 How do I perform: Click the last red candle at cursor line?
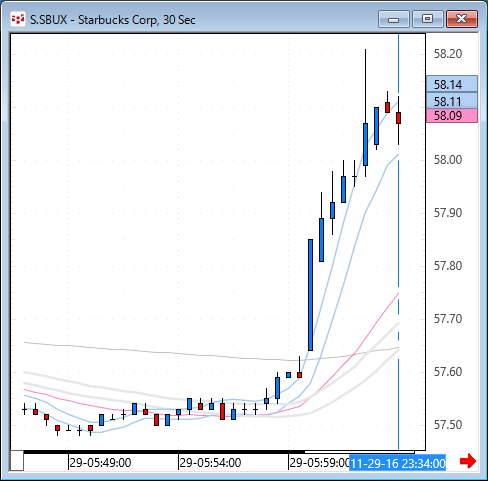point(398,118)
